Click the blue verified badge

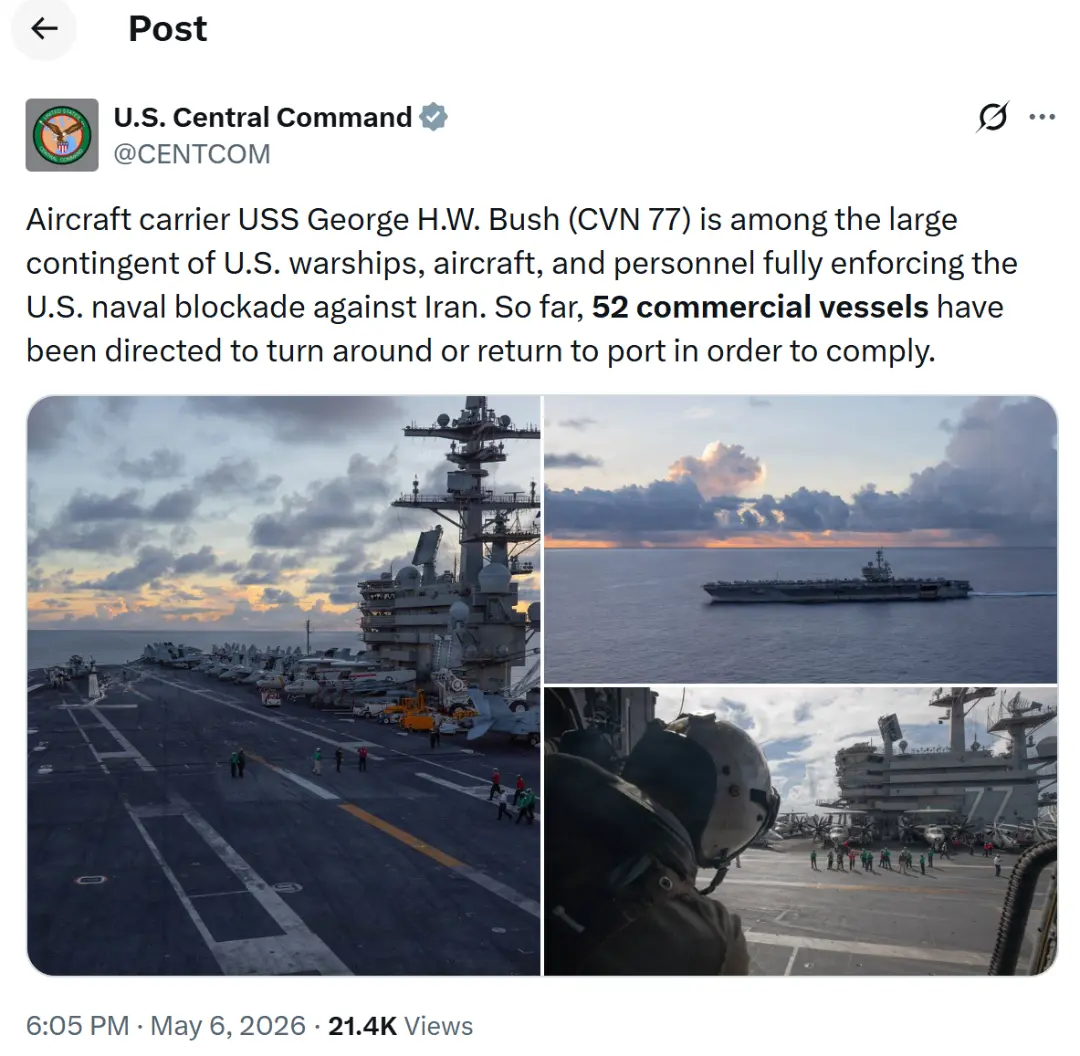point(434,117)
